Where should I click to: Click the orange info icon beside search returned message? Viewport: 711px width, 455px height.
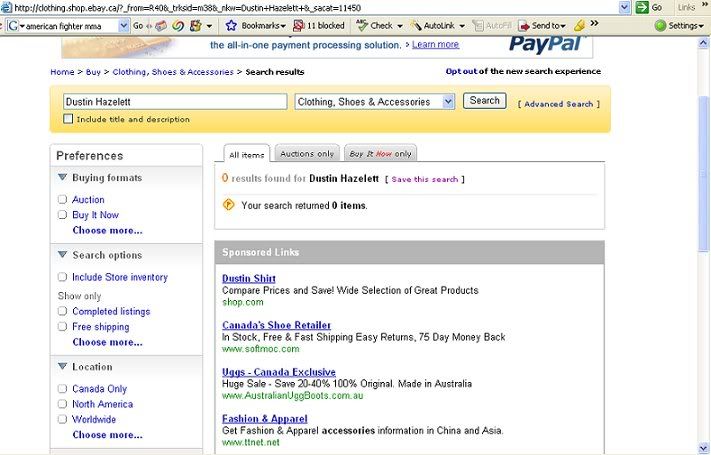(x=228, y=205)
